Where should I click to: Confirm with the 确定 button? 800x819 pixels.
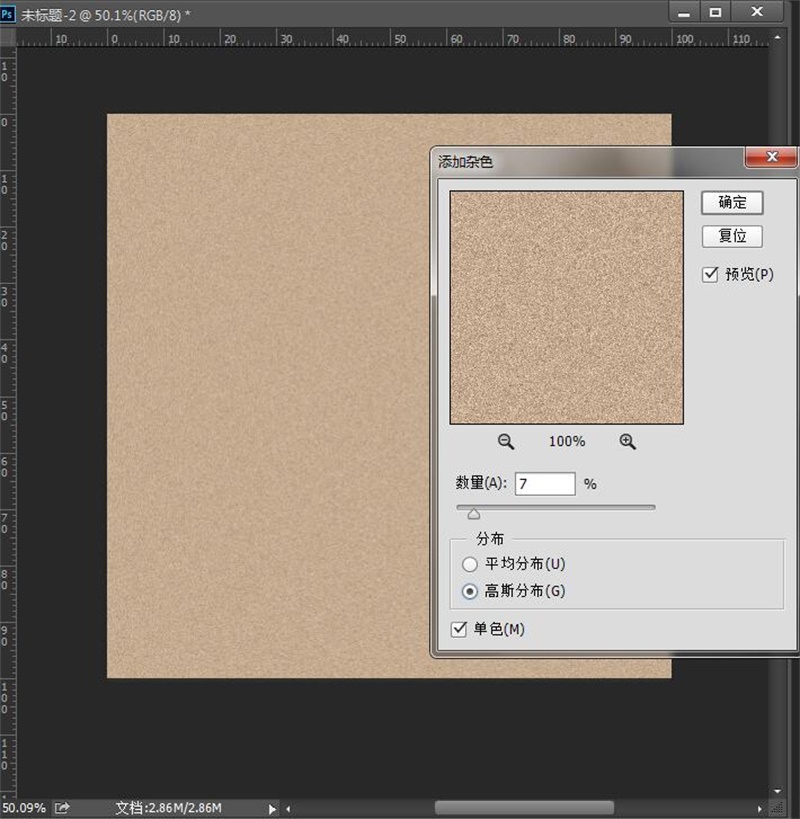732,203
